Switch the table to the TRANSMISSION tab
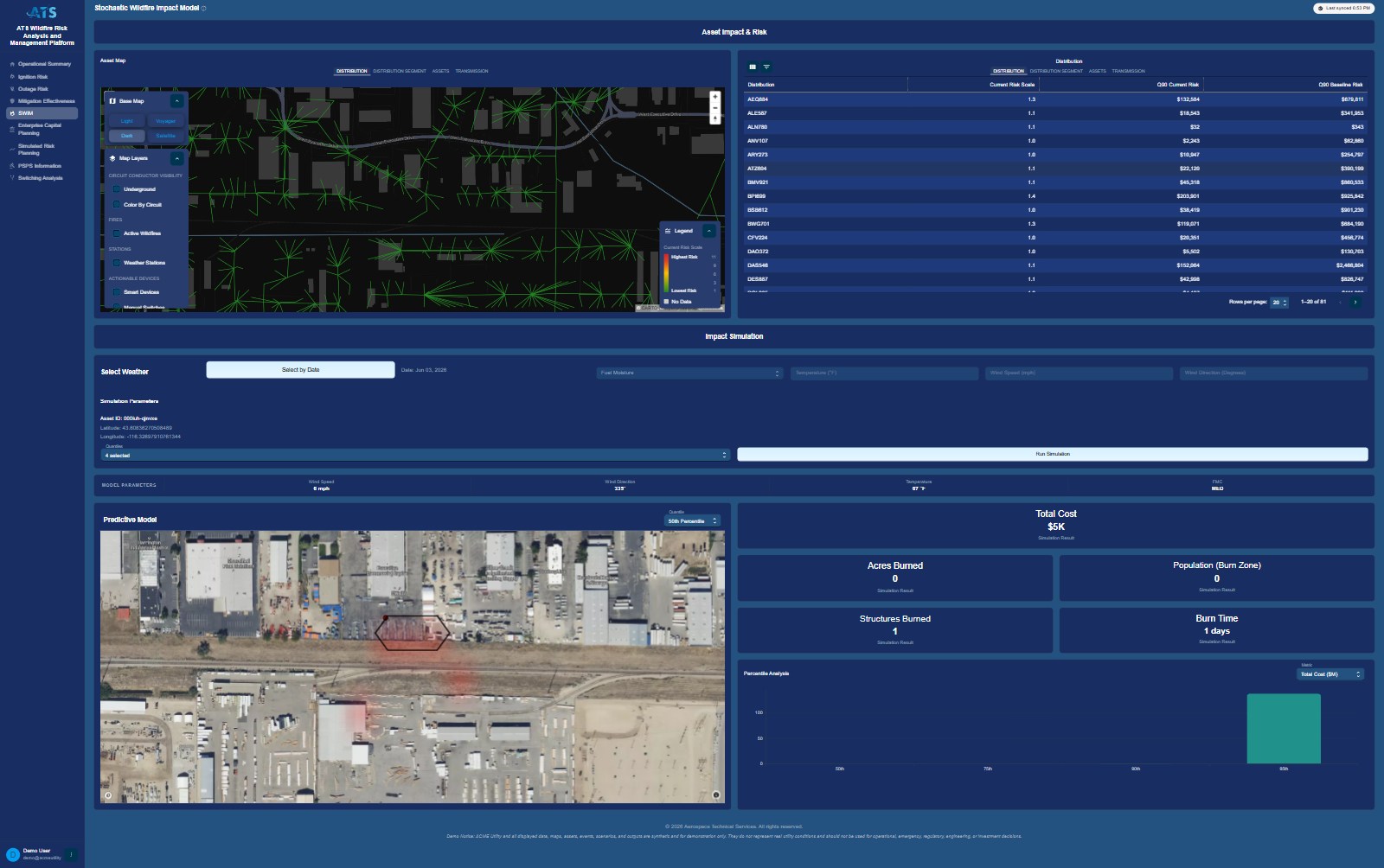 [x=1128, y=71]
